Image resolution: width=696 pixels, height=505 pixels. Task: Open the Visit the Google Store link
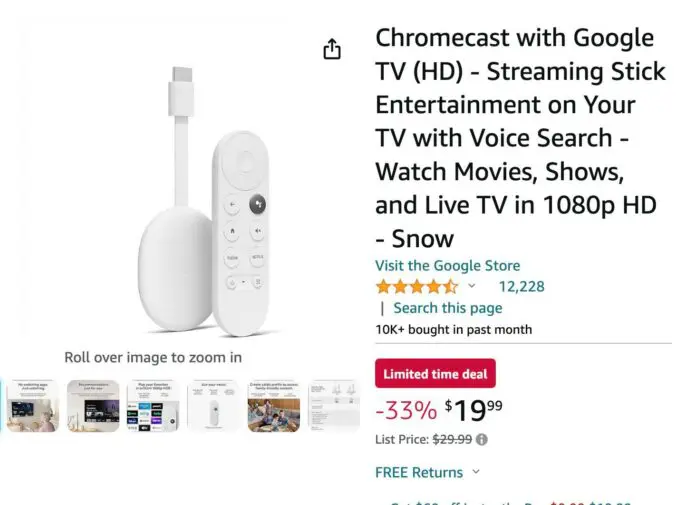click(447, 266)
